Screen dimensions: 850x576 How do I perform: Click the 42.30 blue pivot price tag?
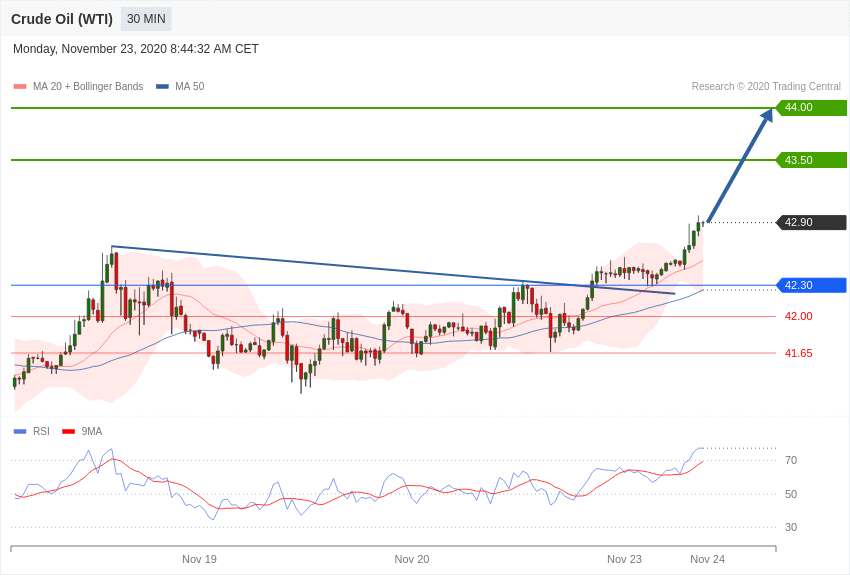(811, 285)
